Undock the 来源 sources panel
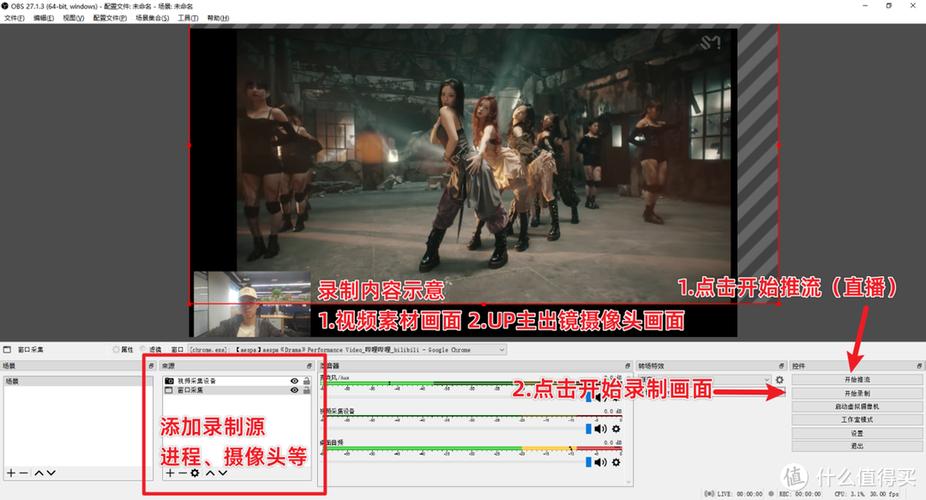Image resolution: width=926 pixels, height=500 pixels. [309, 366]
